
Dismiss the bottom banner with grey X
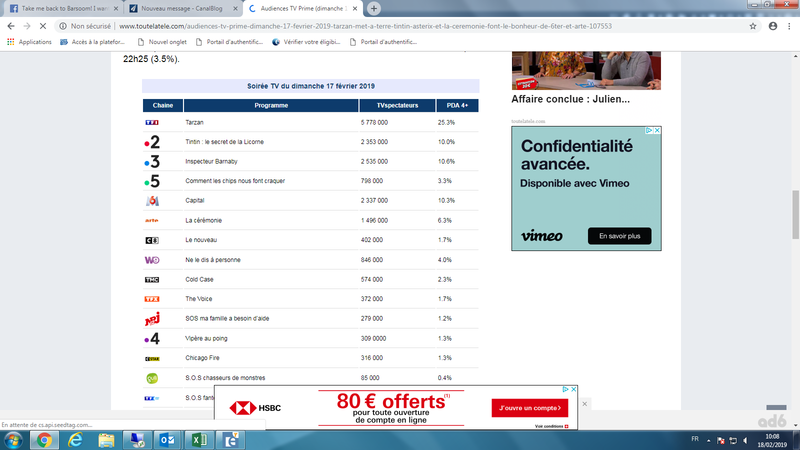pyautogui.click(x=585, y=404)
